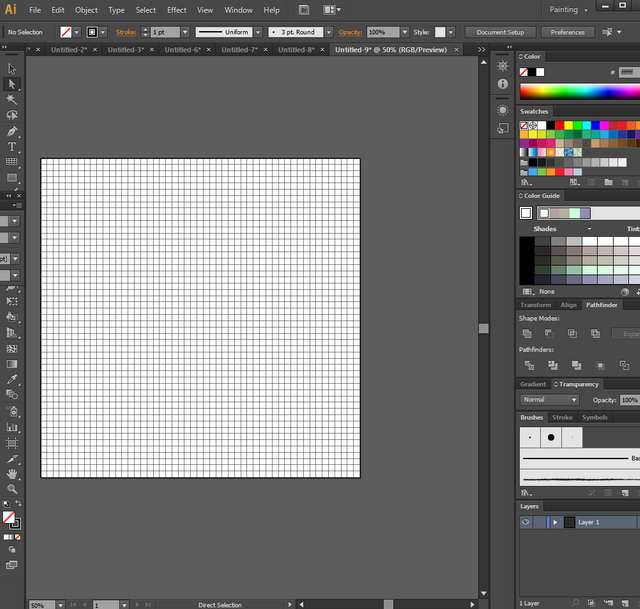
Task: Expand Layer 1 disclosure triangle
Action: tap(555, 522)
